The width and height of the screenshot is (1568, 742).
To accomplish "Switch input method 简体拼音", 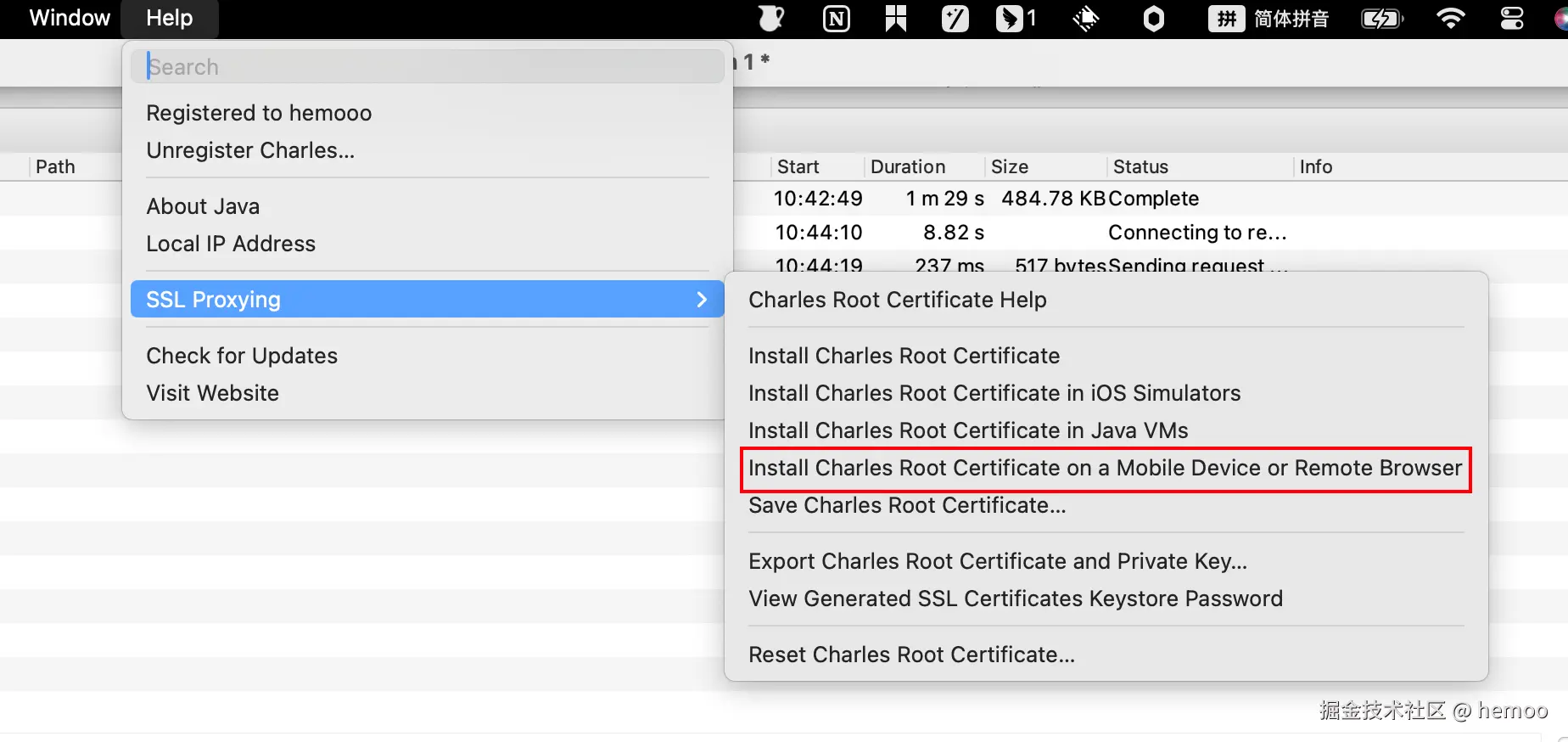I will pos(1268,18).
